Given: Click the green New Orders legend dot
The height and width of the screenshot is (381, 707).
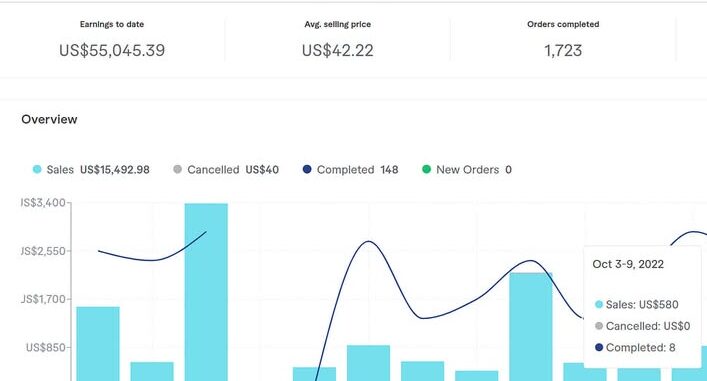Looking at the screenshot, I should click(426, 170).
